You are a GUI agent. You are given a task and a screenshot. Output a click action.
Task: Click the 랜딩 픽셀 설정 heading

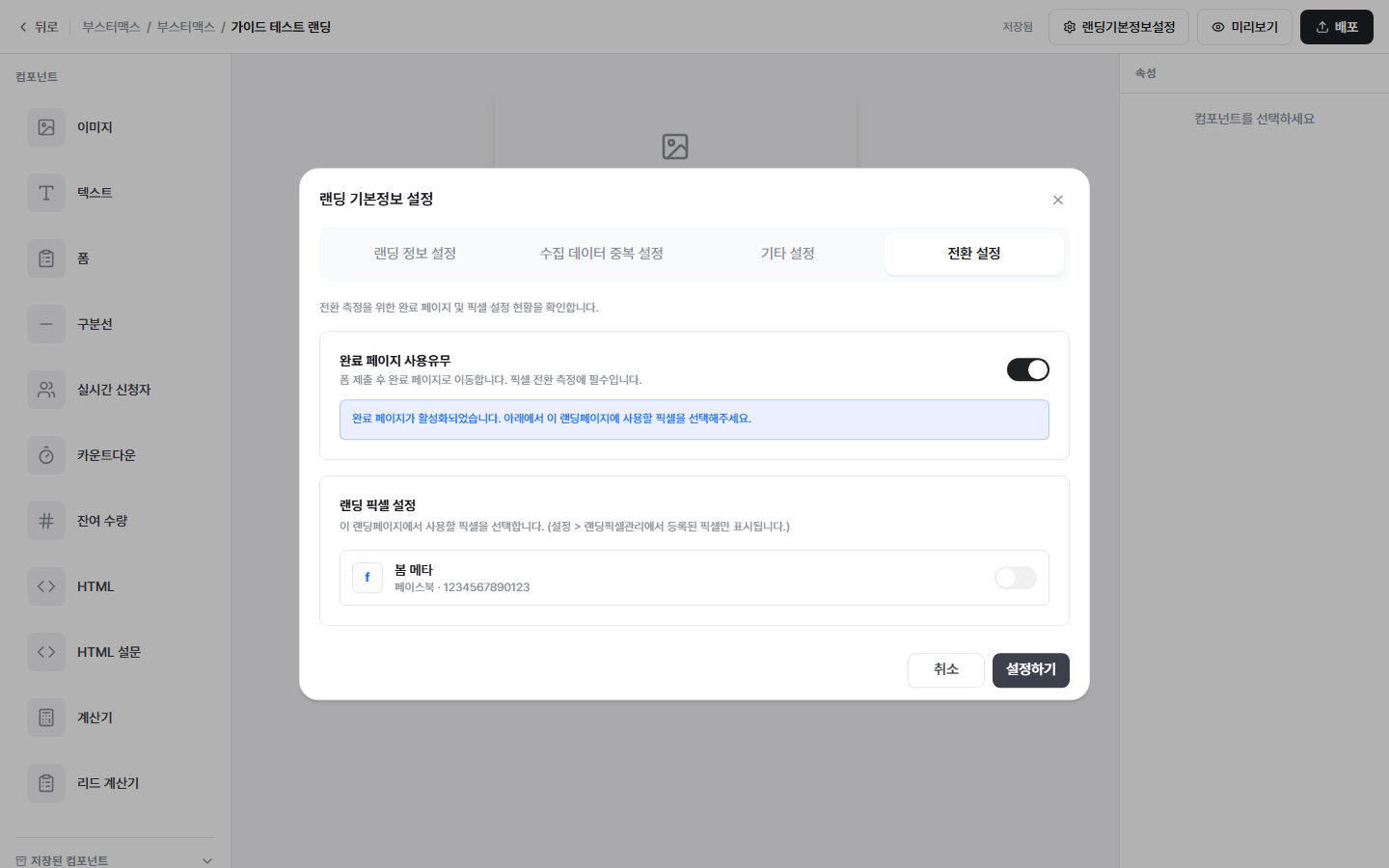pyautogui.click(x=377, y=505)
